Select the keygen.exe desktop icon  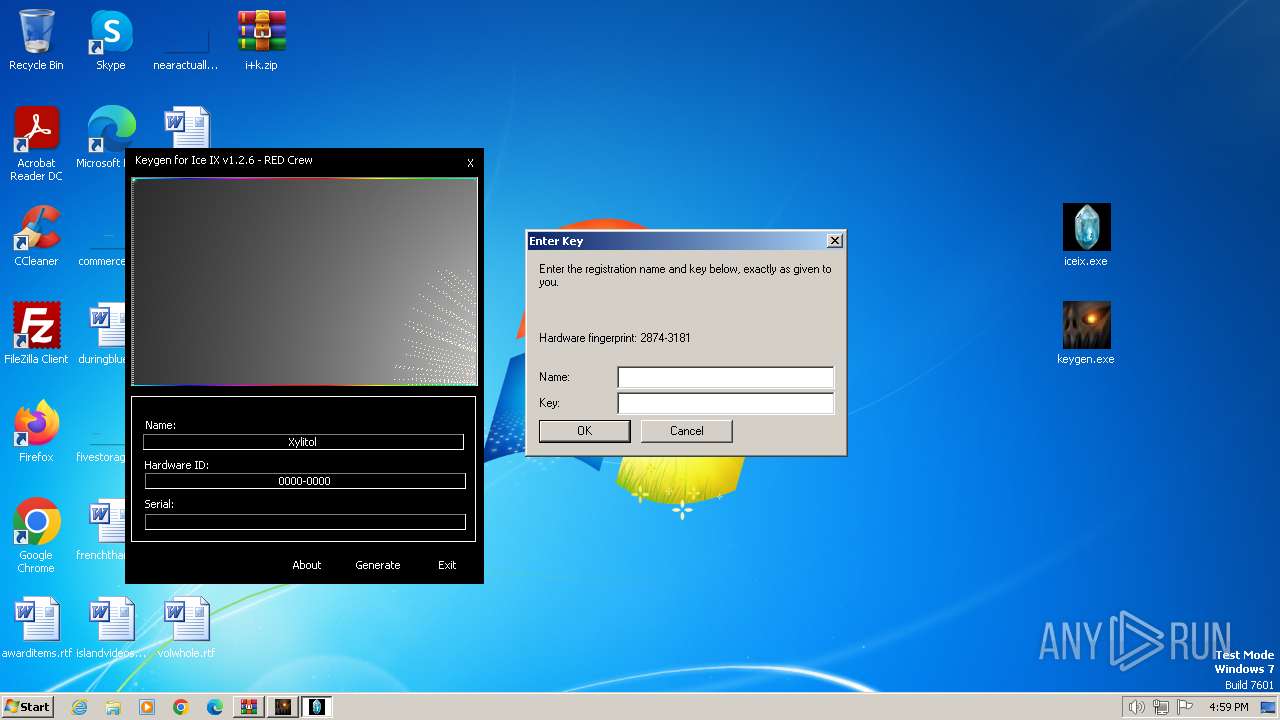coord(1086,334)
